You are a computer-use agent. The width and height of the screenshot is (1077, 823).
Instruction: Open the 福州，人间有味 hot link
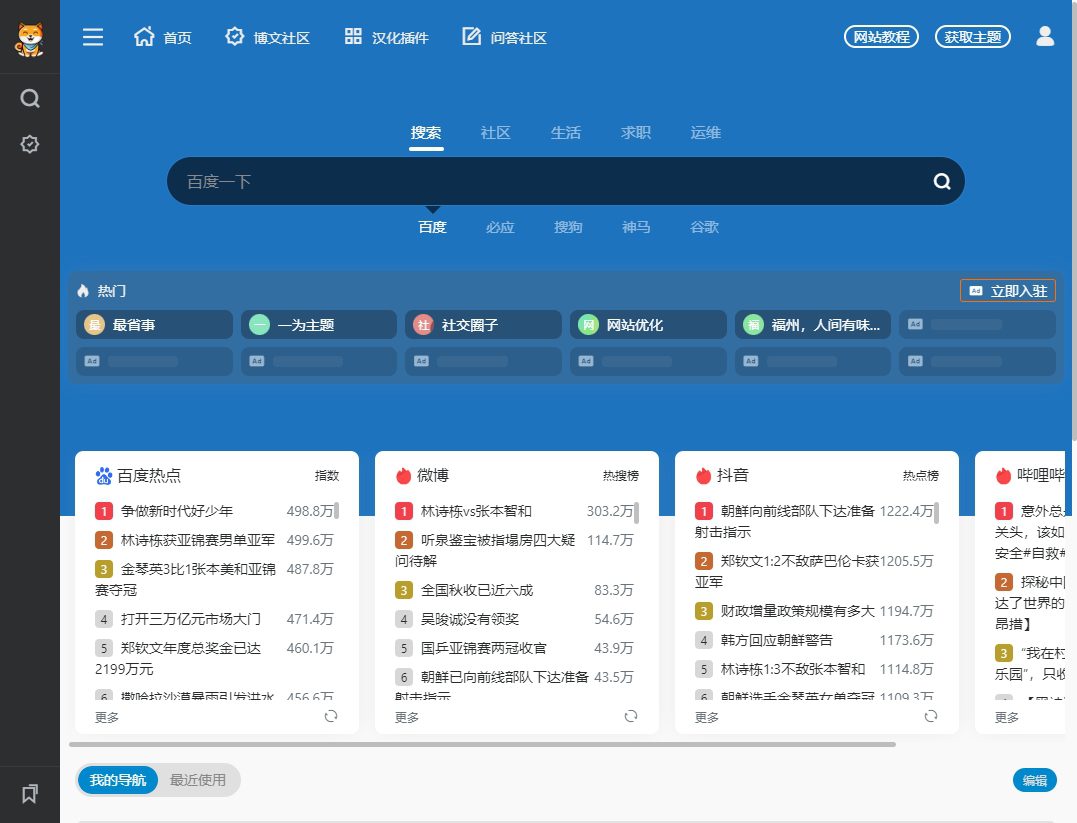point(813,324)
